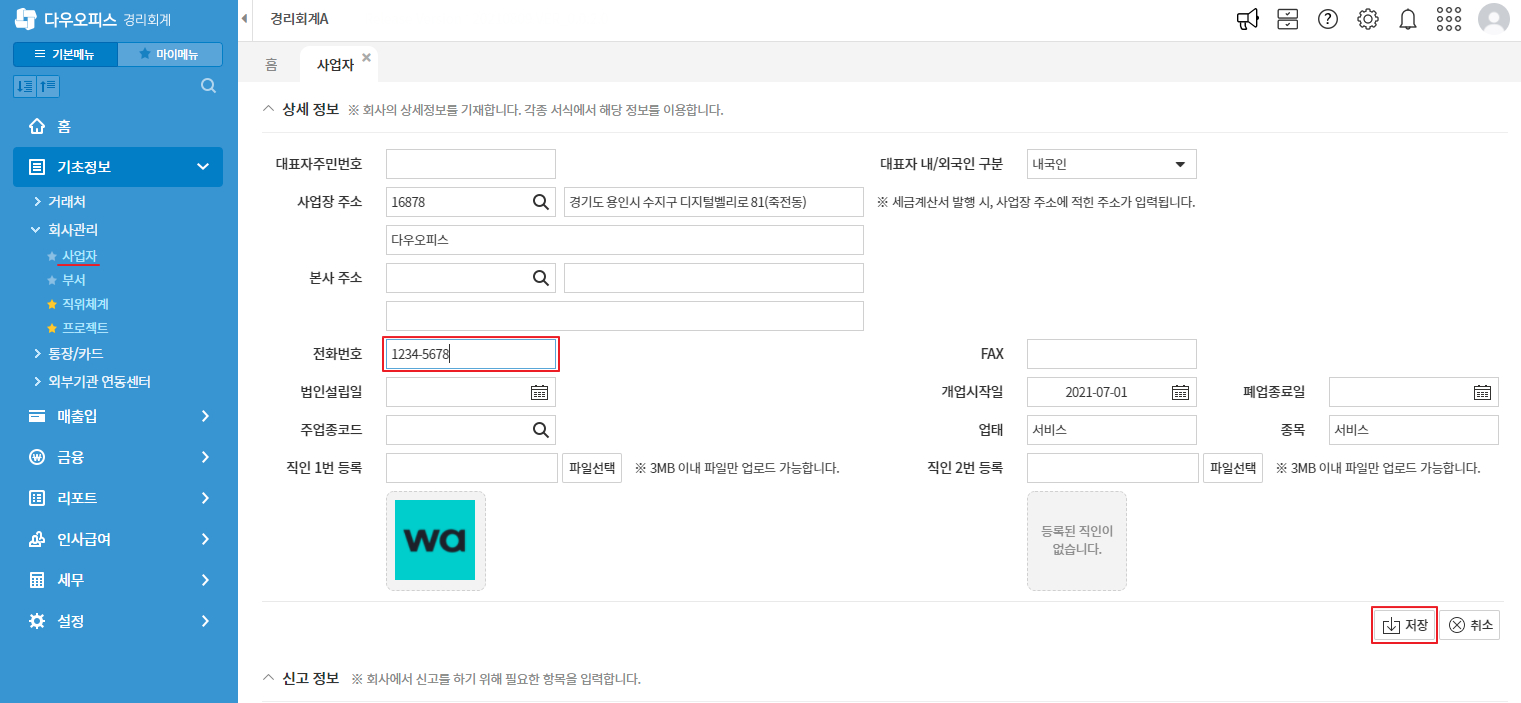Click the magnifier in the 사업장 주소 field
The width and height of the screenshot is (1521, 703).
click(x=541, y=201)
